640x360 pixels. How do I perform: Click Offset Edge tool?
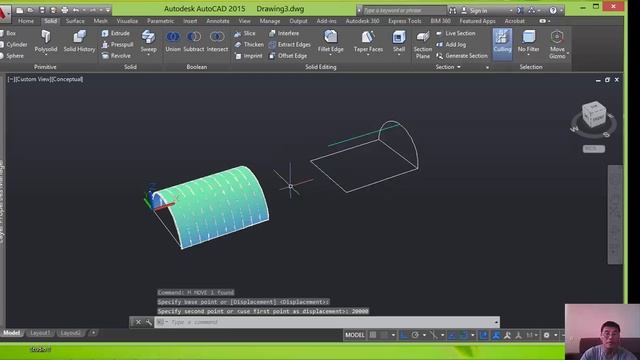point(288,56)
